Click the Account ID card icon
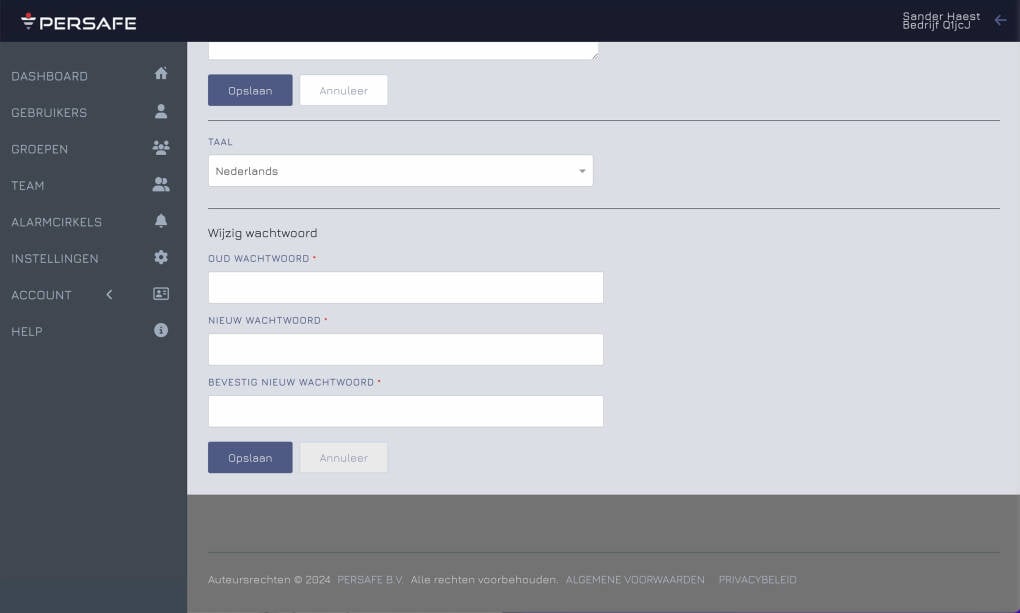The width and height of the screenshot is (1020, 613). (161, 293)
